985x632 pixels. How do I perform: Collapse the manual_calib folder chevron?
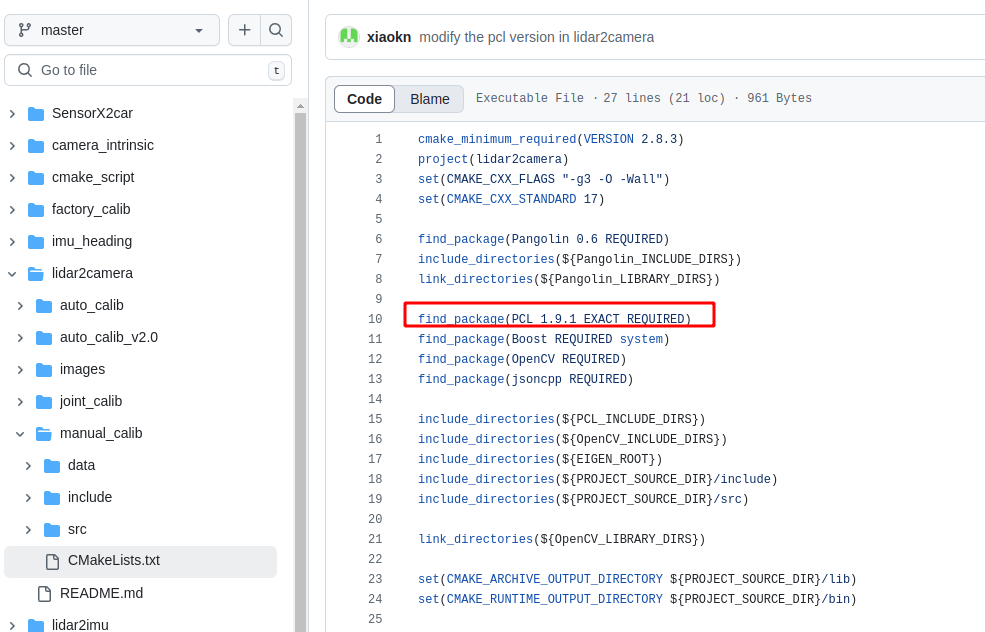pyautogui.click(x=20, y=434)
